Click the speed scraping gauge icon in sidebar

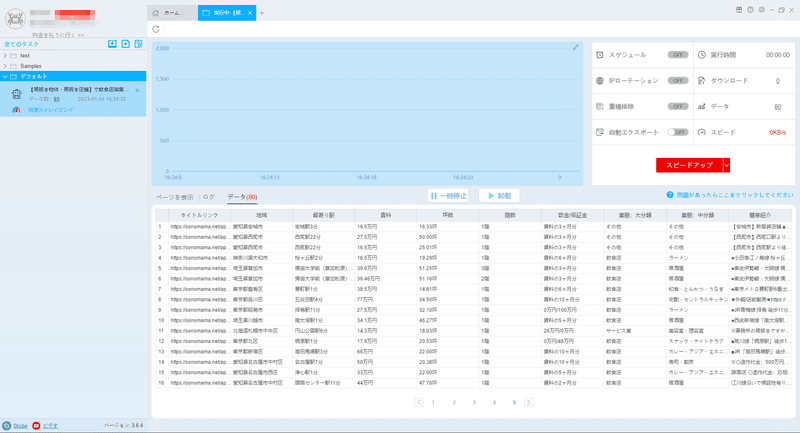(16, 110)
